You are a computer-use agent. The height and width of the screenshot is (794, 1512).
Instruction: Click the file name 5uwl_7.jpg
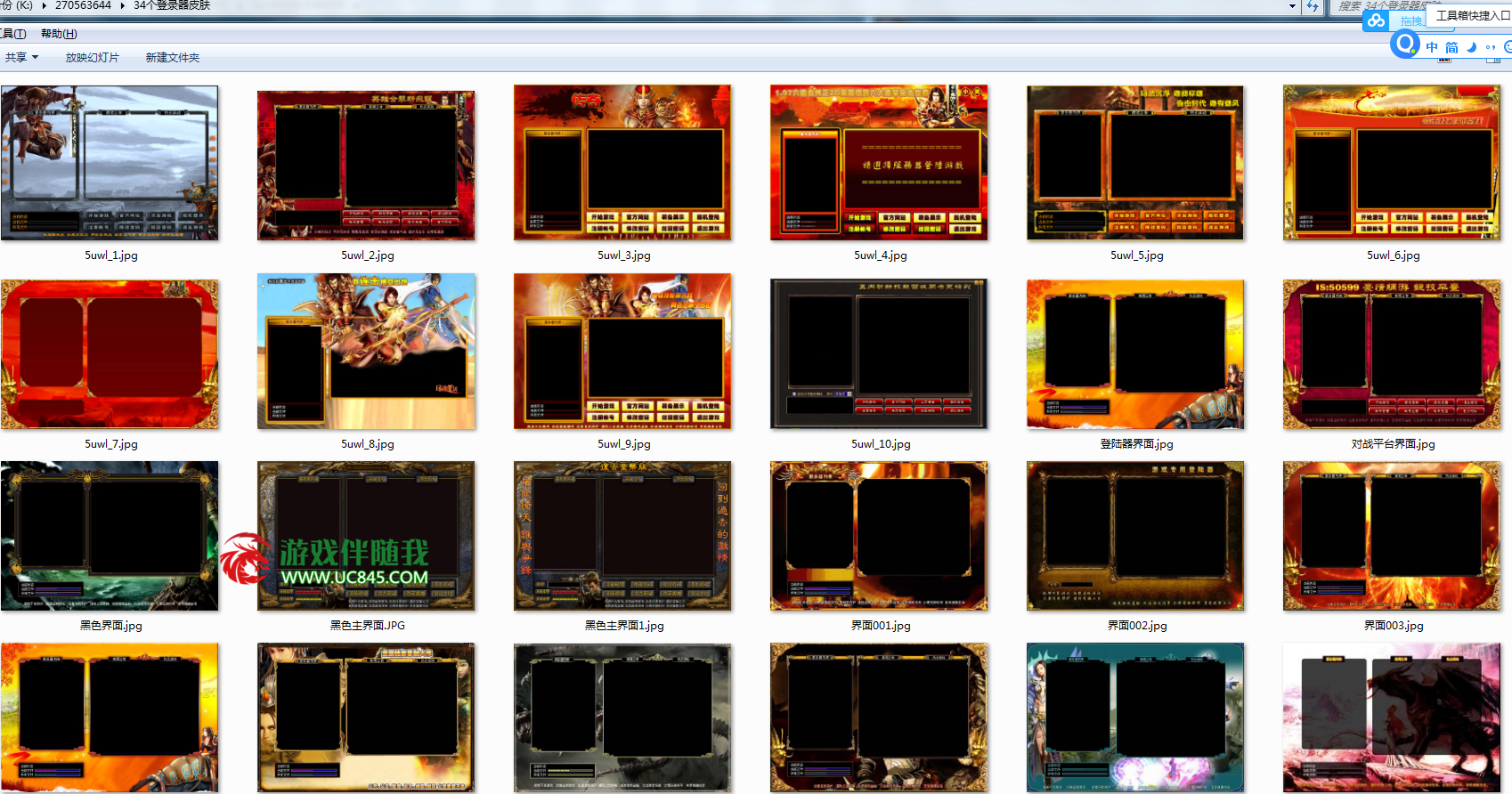pos(111,444)
